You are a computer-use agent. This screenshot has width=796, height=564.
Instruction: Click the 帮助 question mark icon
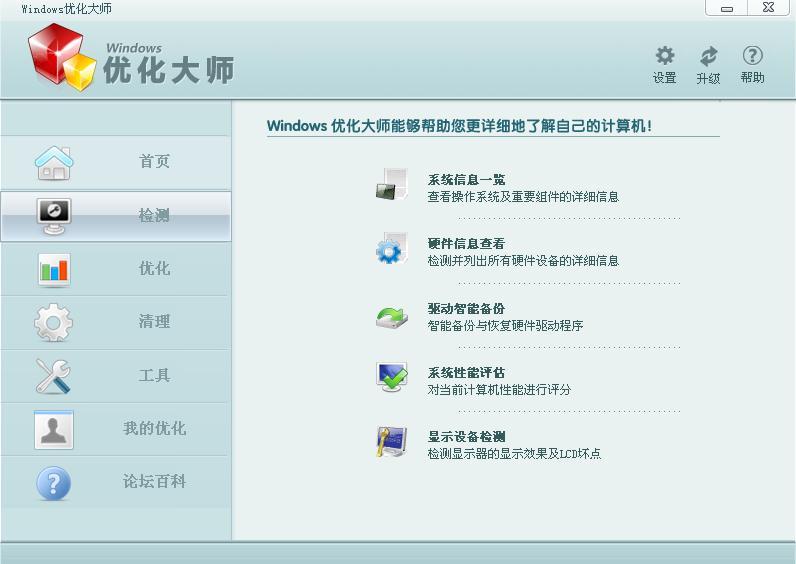click(752, 55)
